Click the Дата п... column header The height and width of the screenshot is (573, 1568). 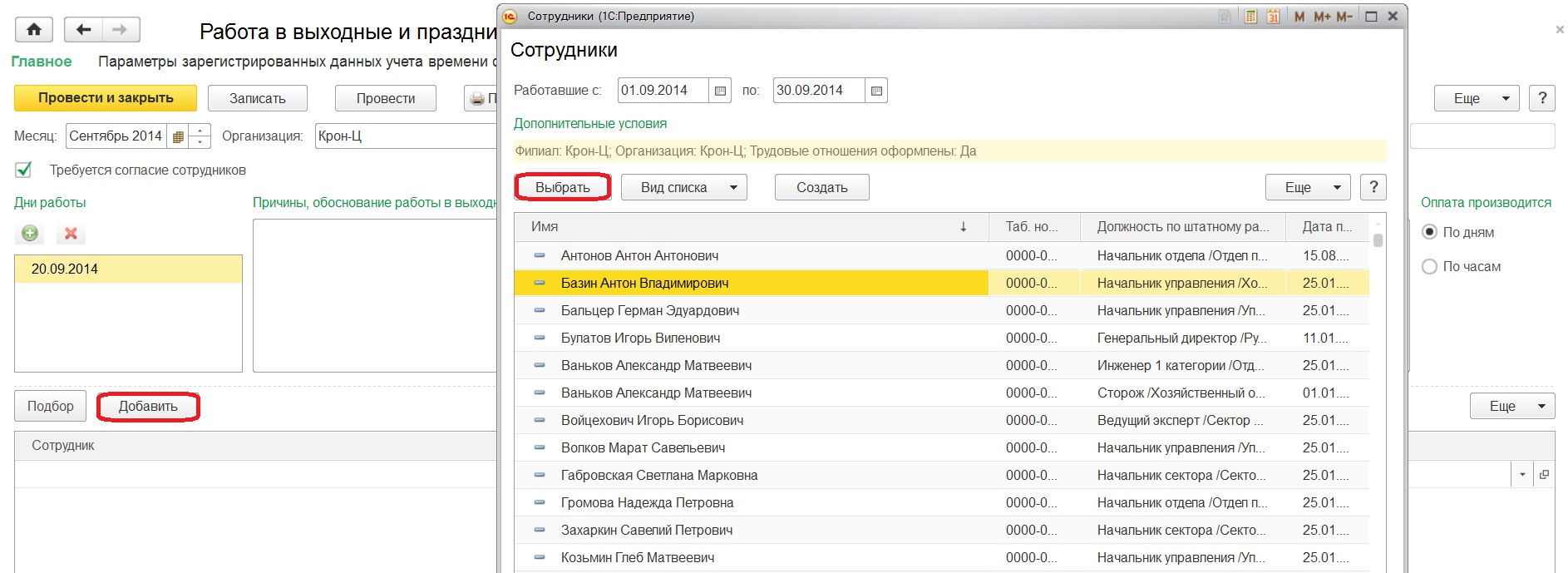(1327, 226)
